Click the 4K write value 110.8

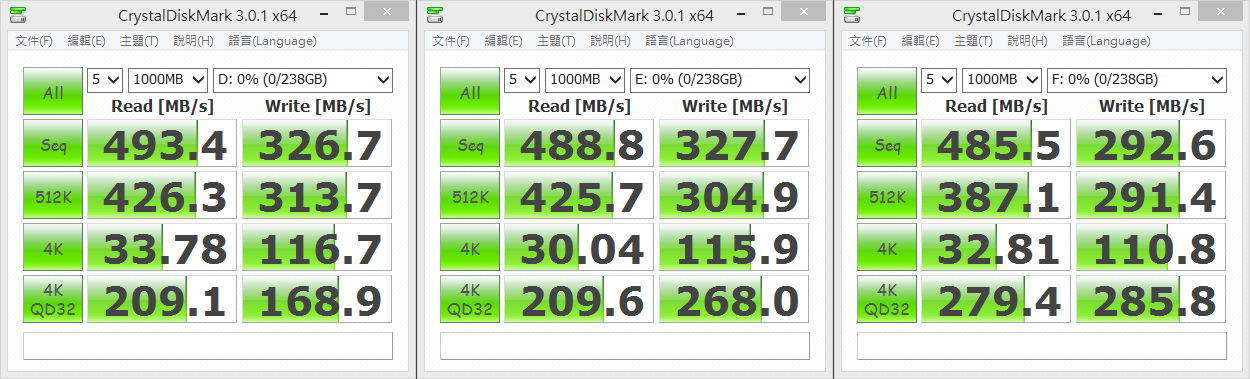point(1151,248)
